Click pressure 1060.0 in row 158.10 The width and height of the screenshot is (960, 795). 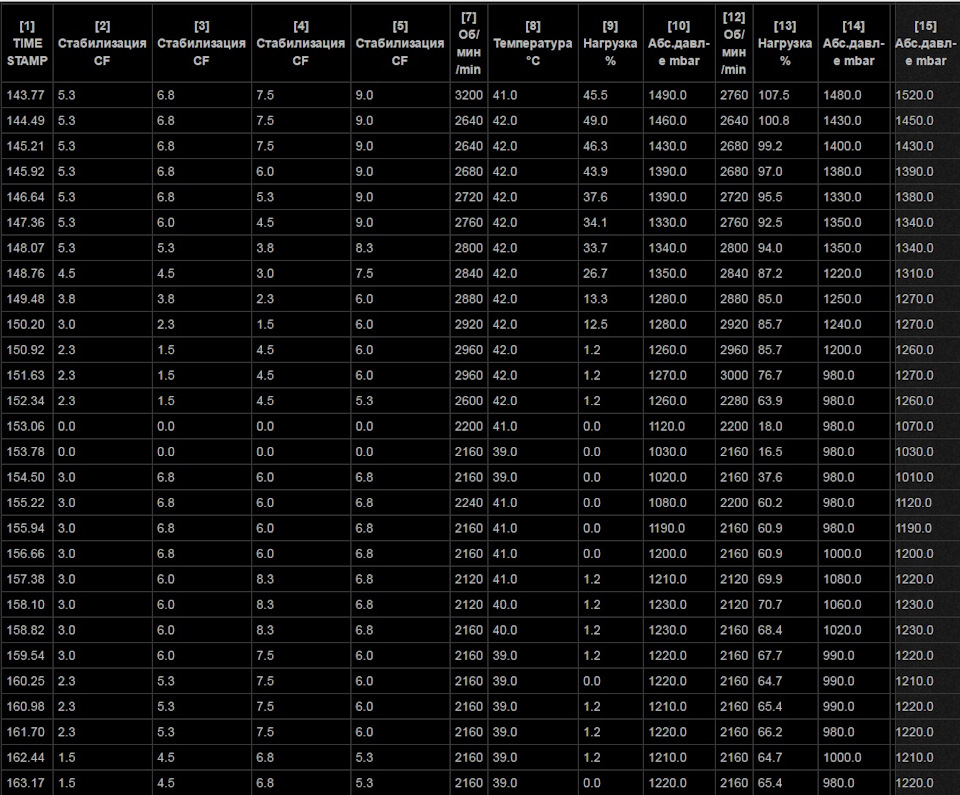(x=842, y=605)
